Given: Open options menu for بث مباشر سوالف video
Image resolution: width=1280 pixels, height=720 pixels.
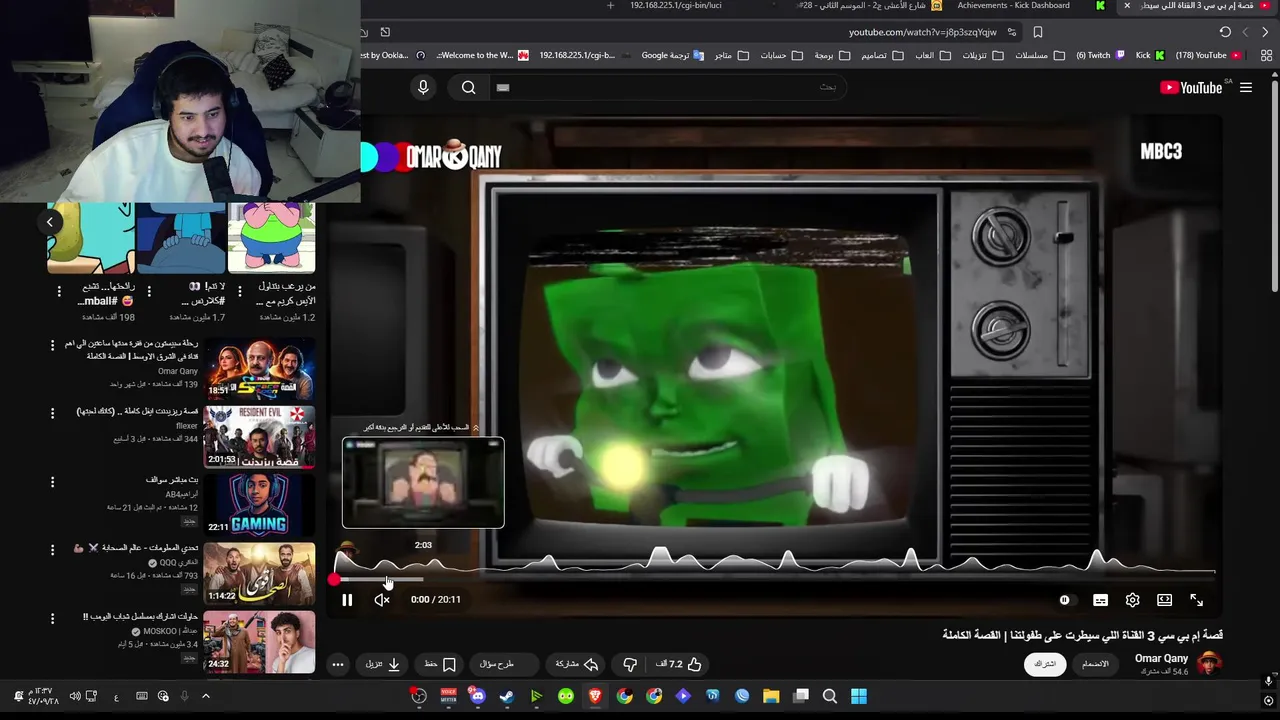Looking at the screenshot, I should click(x=52, y=481).
